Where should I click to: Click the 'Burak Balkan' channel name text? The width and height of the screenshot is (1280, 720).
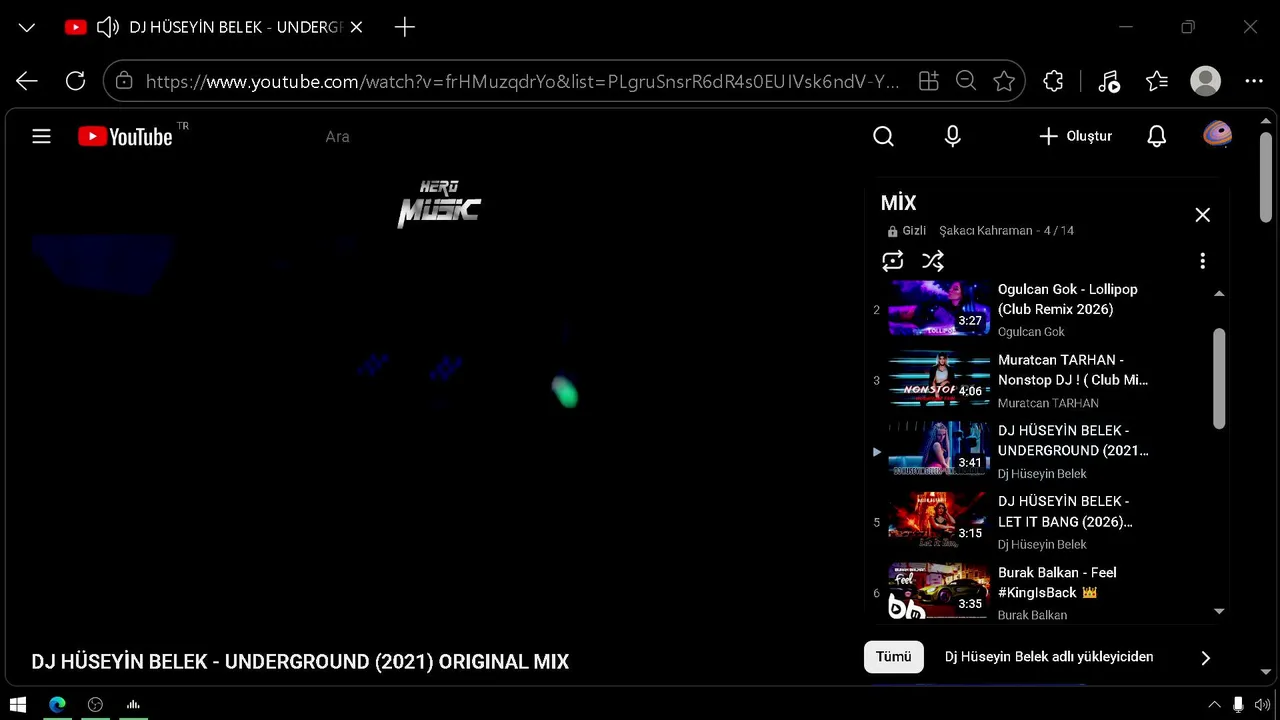pos(1032,615)
